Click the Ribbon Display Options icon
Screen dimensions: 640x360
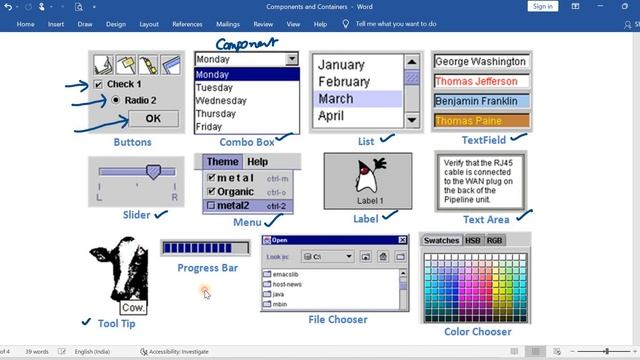[575, 7]
